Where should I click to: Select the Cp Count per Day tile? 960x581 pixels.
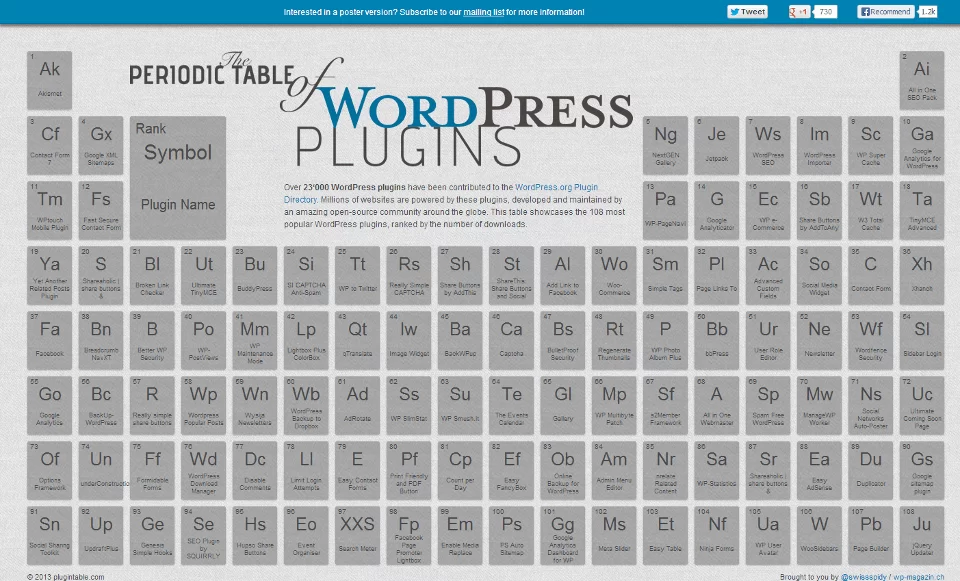[460, 470]
